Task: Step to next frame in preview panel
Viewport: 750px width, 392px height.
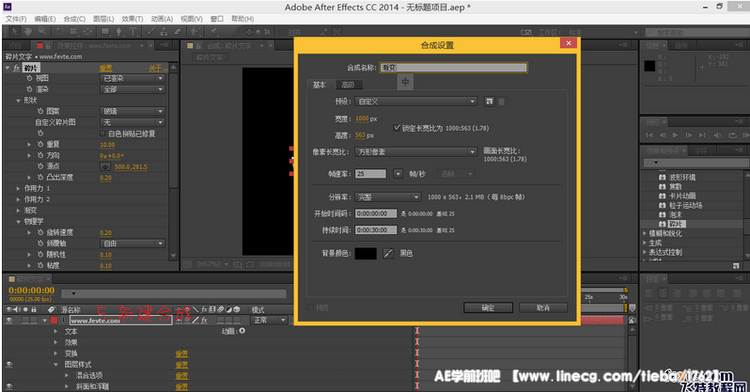Action: 689,135
